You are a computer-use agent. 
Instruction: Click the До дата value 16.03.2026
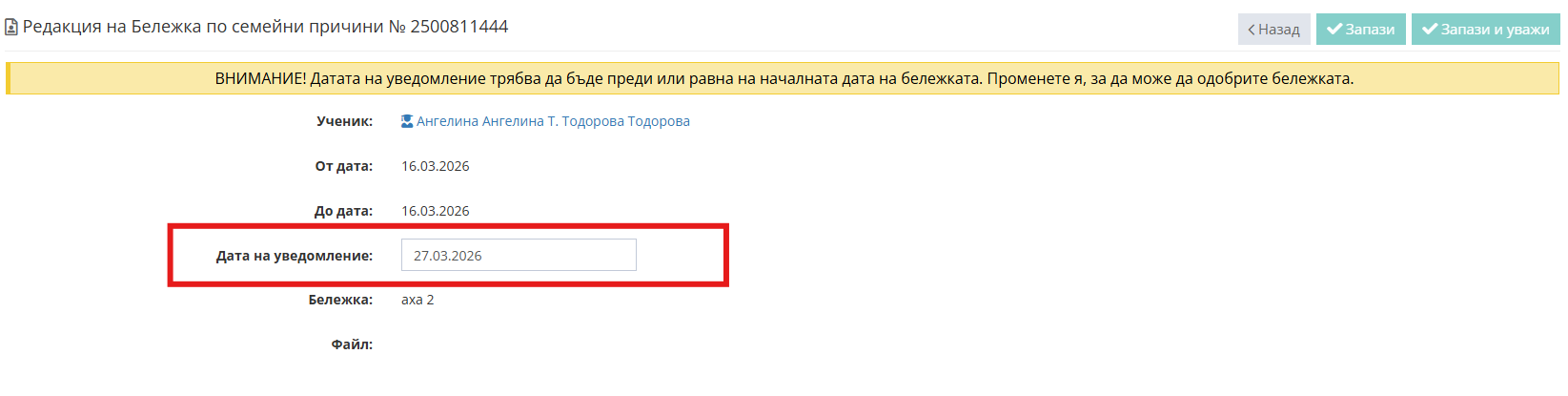click(436, 211)
